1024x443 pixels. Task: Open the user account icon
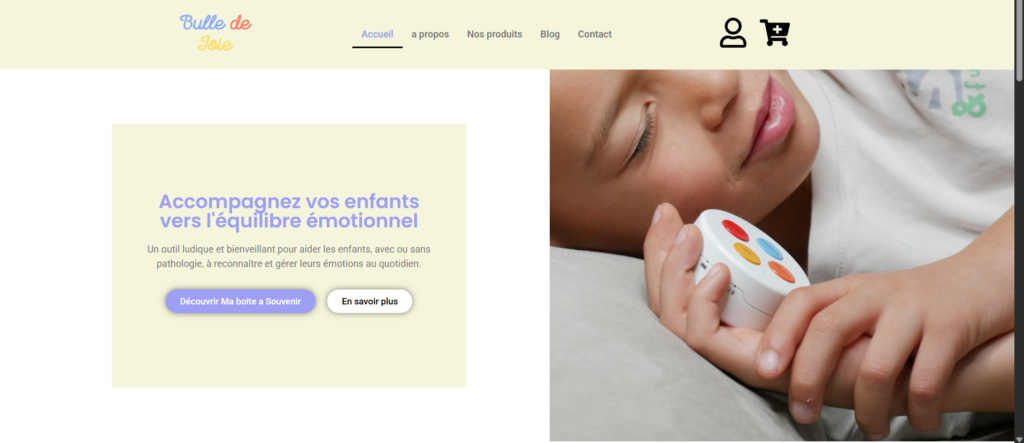[733, 33]
